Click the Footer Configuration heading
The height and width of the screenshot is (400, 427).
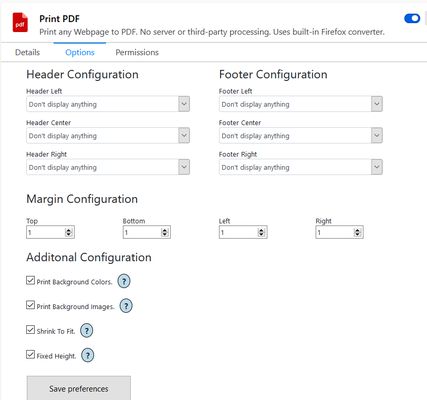(273, 74)
